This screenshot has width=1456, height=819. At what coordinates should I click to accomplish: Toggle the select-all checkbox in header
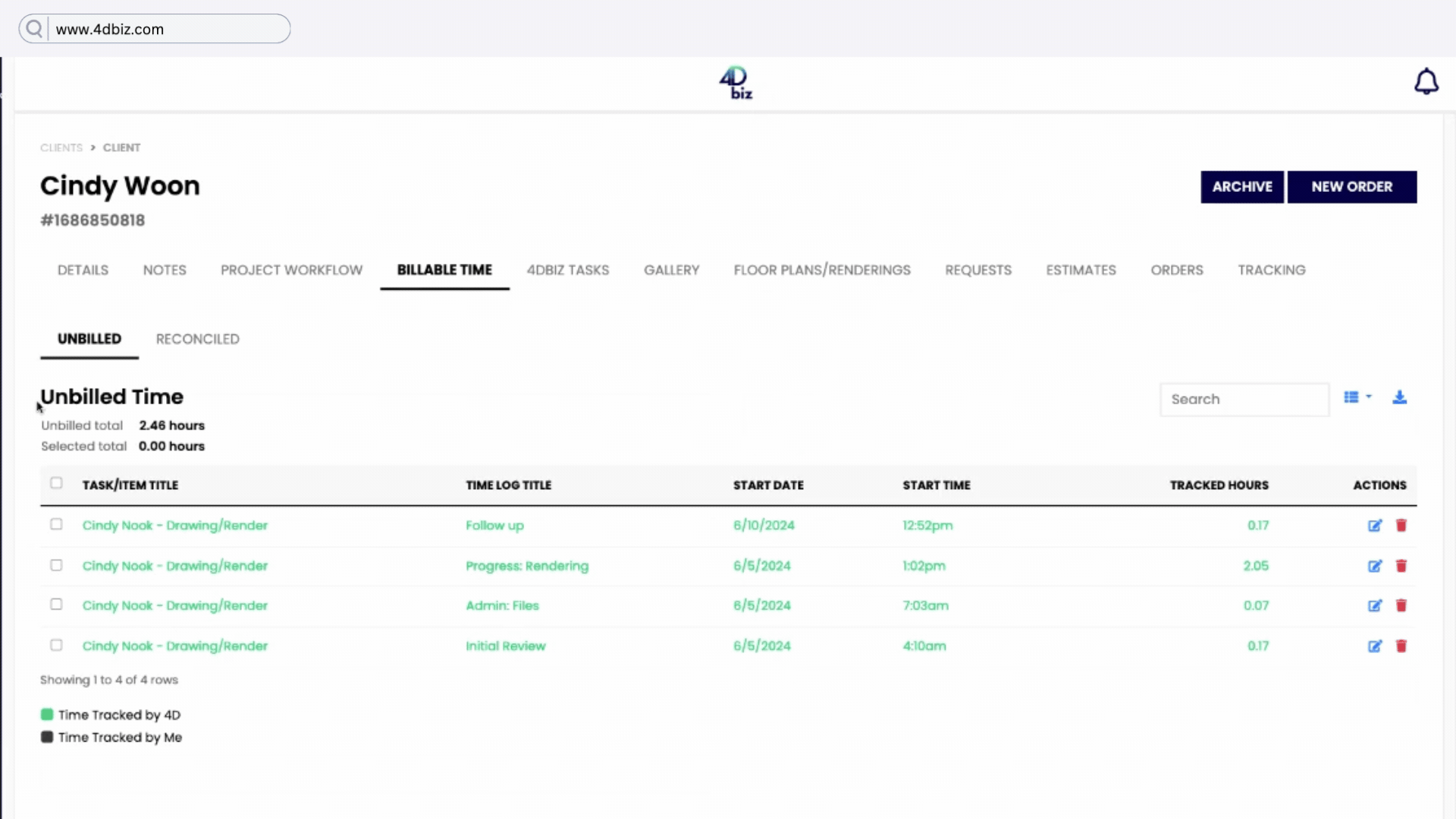[56, 483]
